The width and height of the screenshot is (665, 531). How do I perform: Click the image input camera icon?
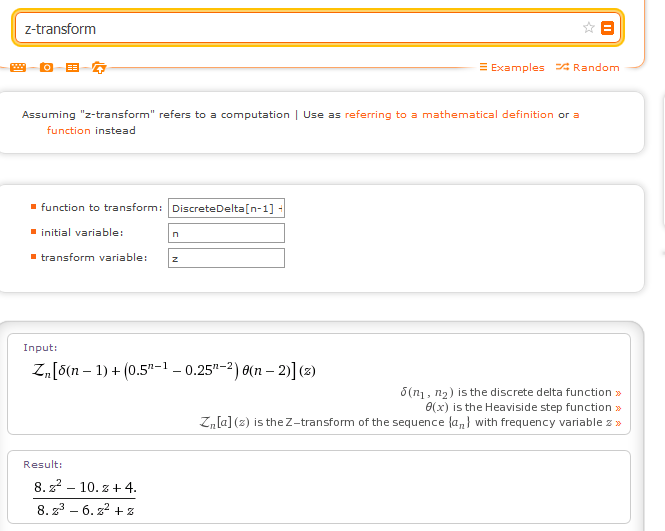coord(45,67)
